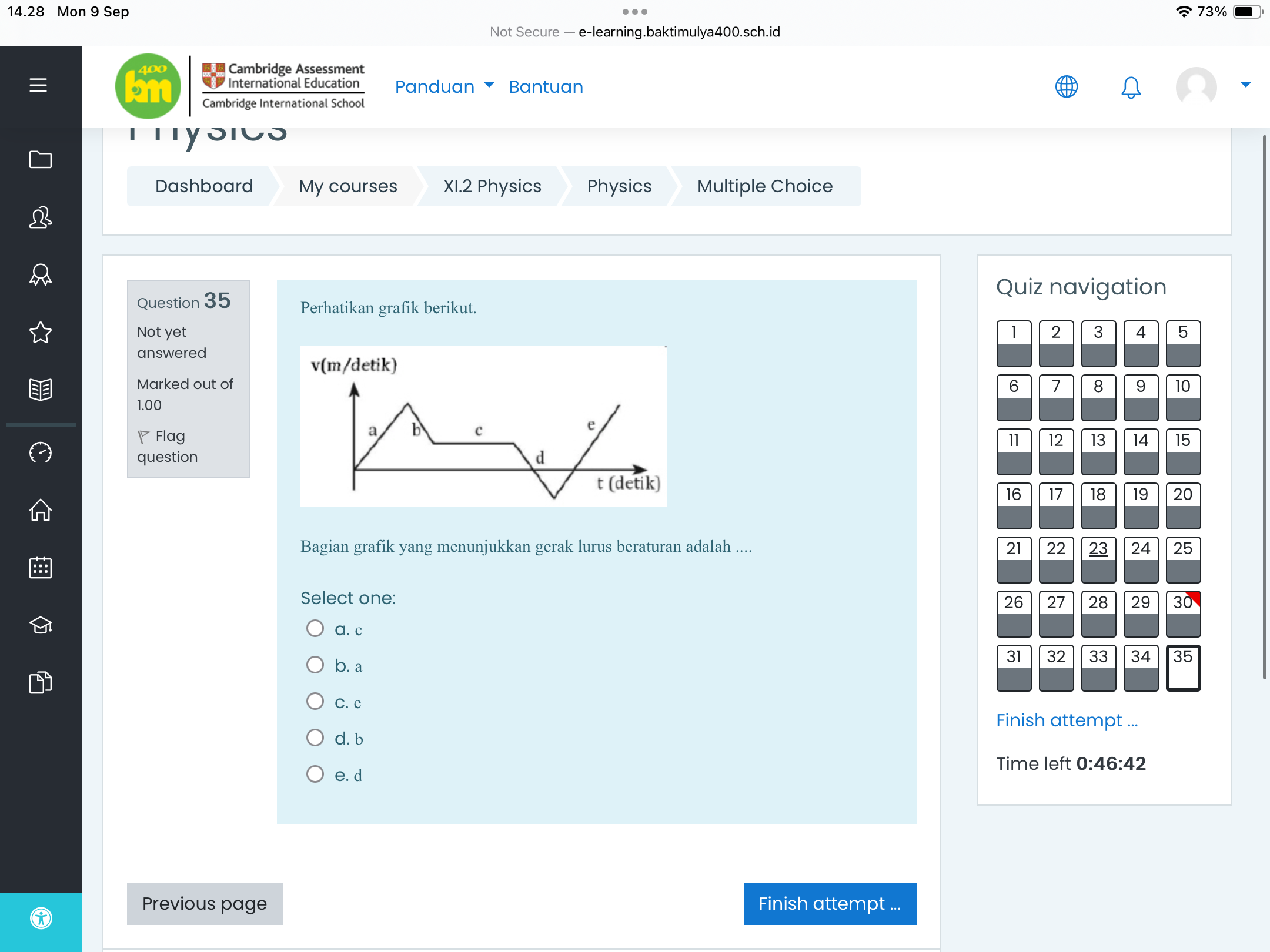Jump to question 10 in quiz navigation
Screen dimensions: 1270x952
1183,397
